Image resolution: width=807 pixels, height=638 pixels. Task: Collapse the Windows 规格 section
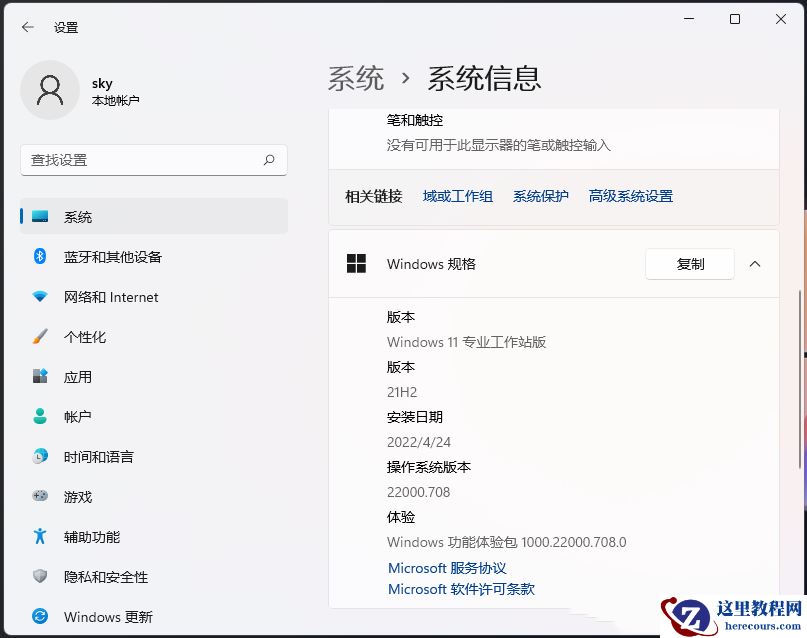(x=755, y=264)
